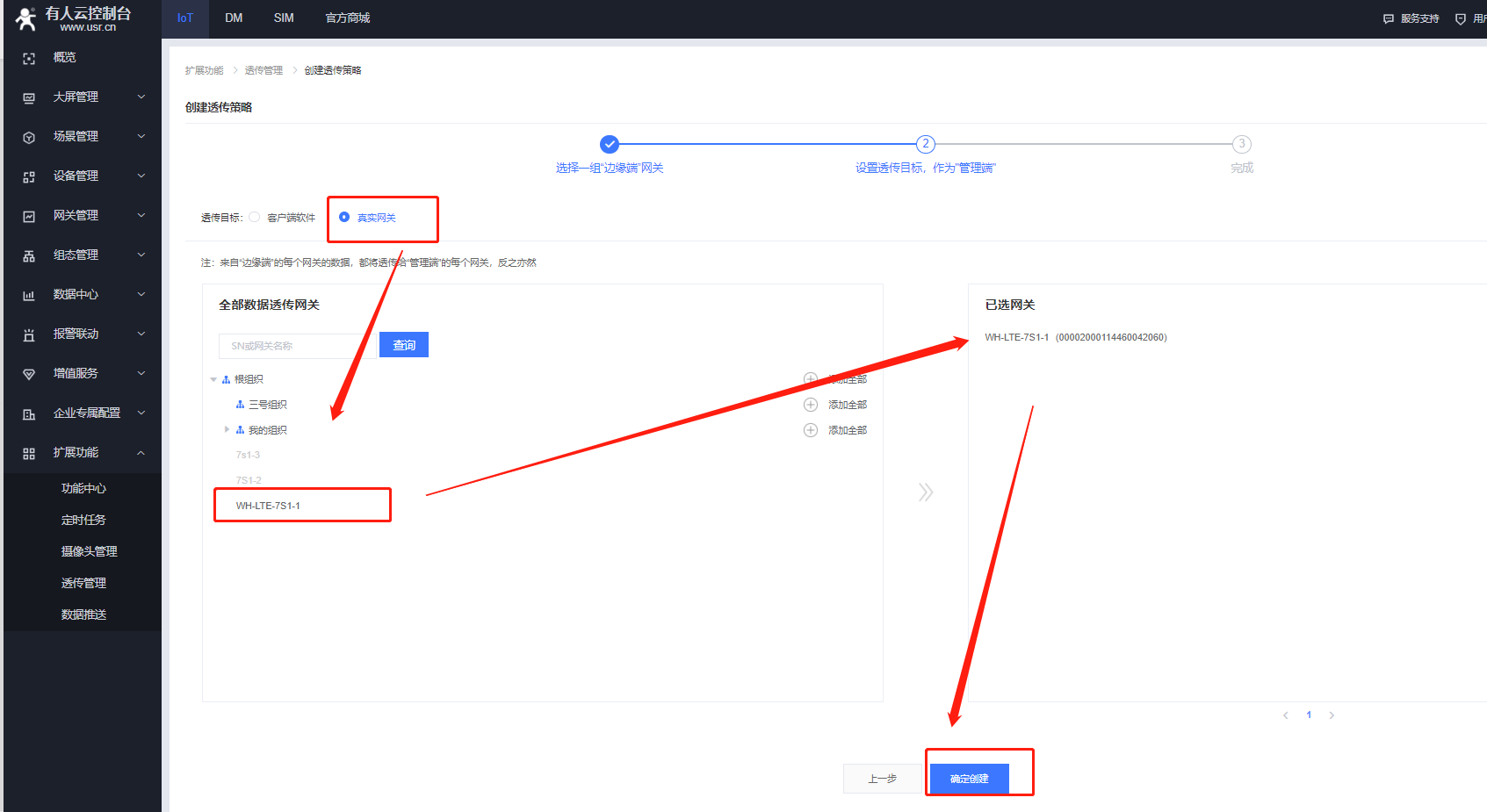Expand the 场景管理 menu chevron

[x=141, y=136]
